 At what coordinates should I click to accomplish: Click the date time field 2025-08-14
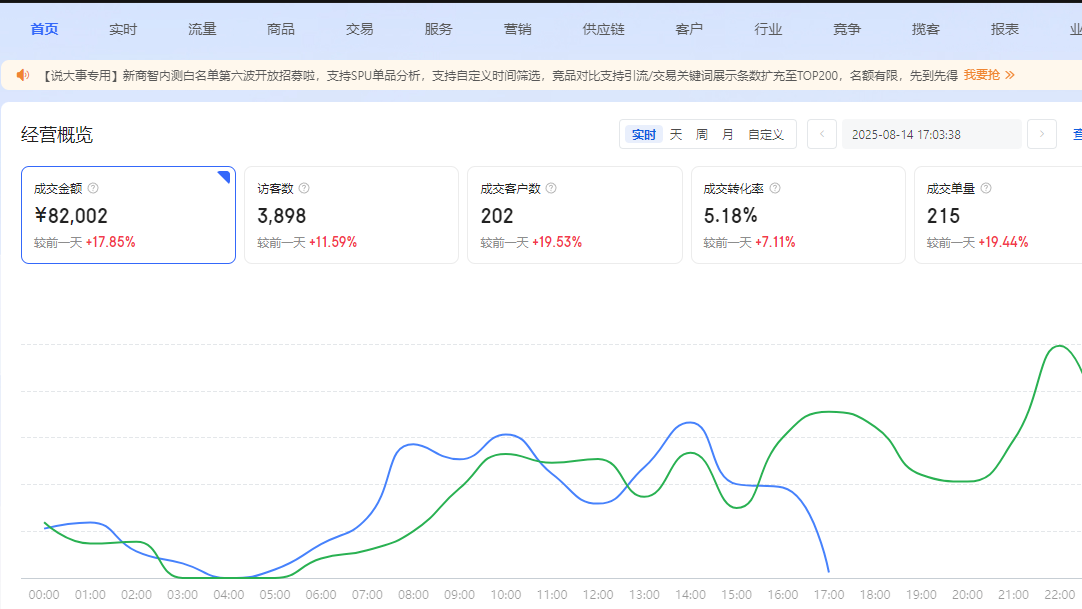(931, 135)
